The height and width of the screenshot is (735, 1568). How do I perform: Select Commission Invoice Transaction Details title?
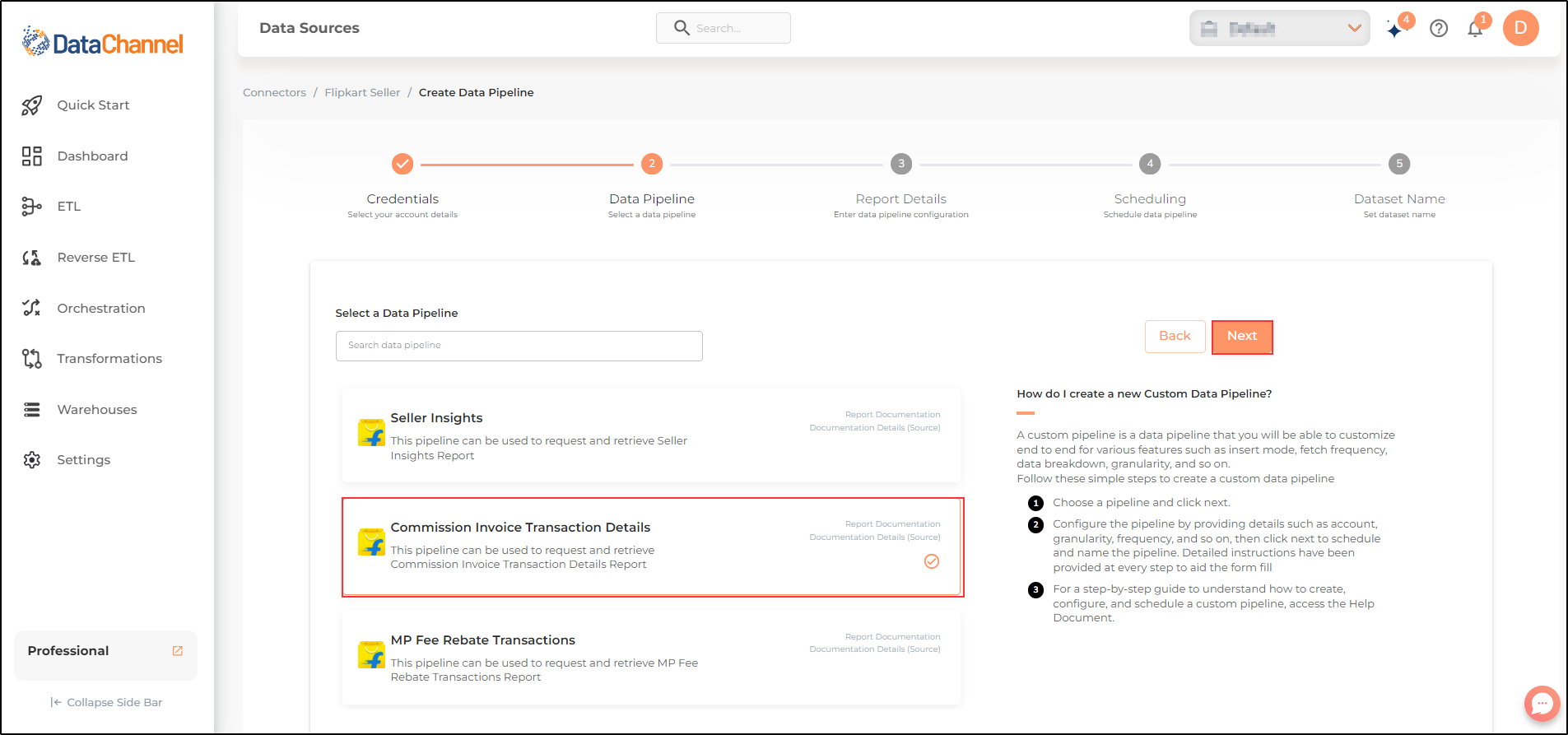[520, 528]
